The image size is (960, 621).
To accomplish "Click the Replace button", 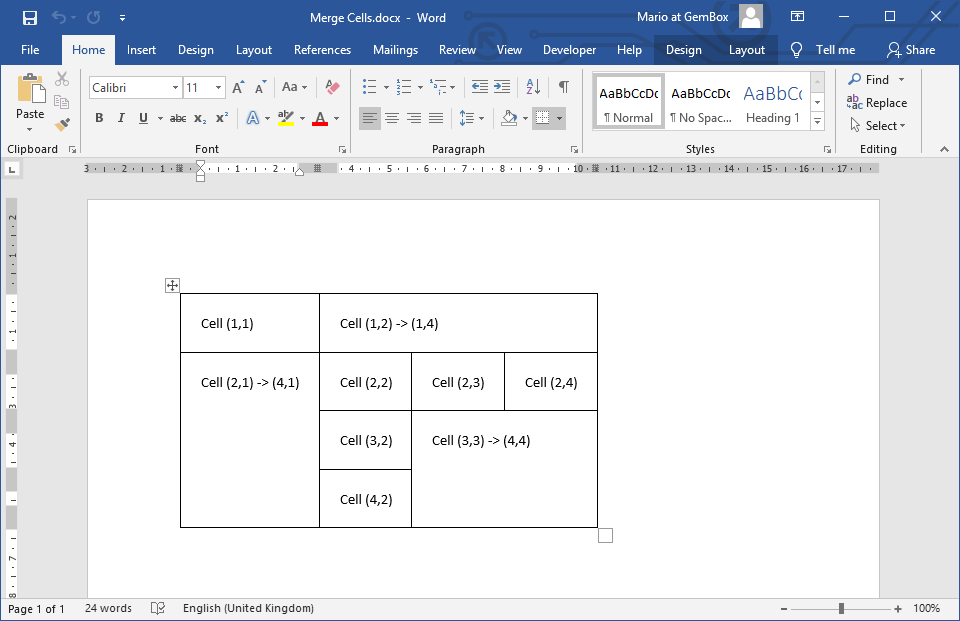I will click(x=877, y=102).
